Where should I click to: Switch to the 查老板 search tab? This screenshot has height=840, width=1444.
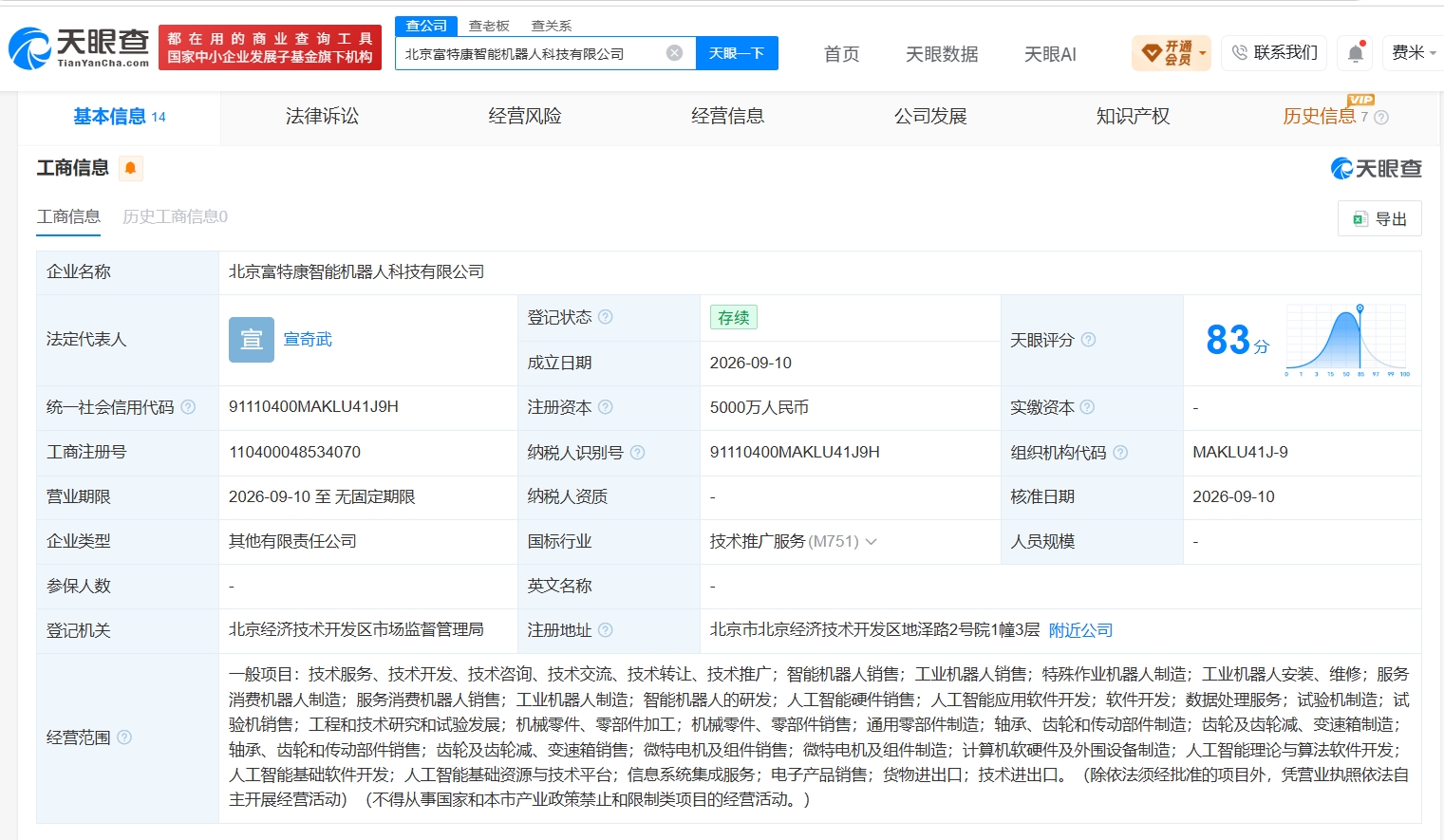coord(489,26)
